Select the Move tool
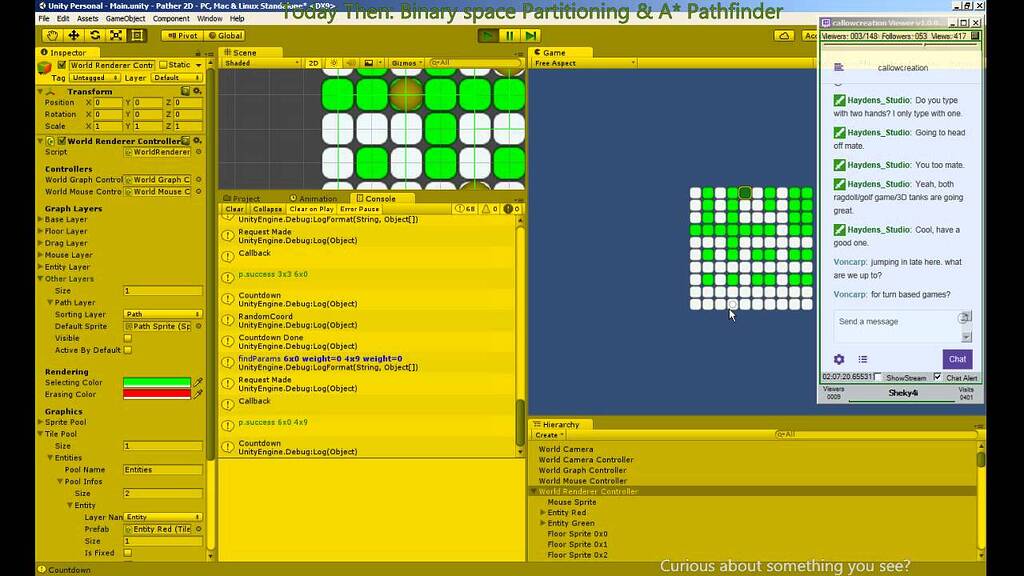1024x576 pixels. (x=72, y=35)
